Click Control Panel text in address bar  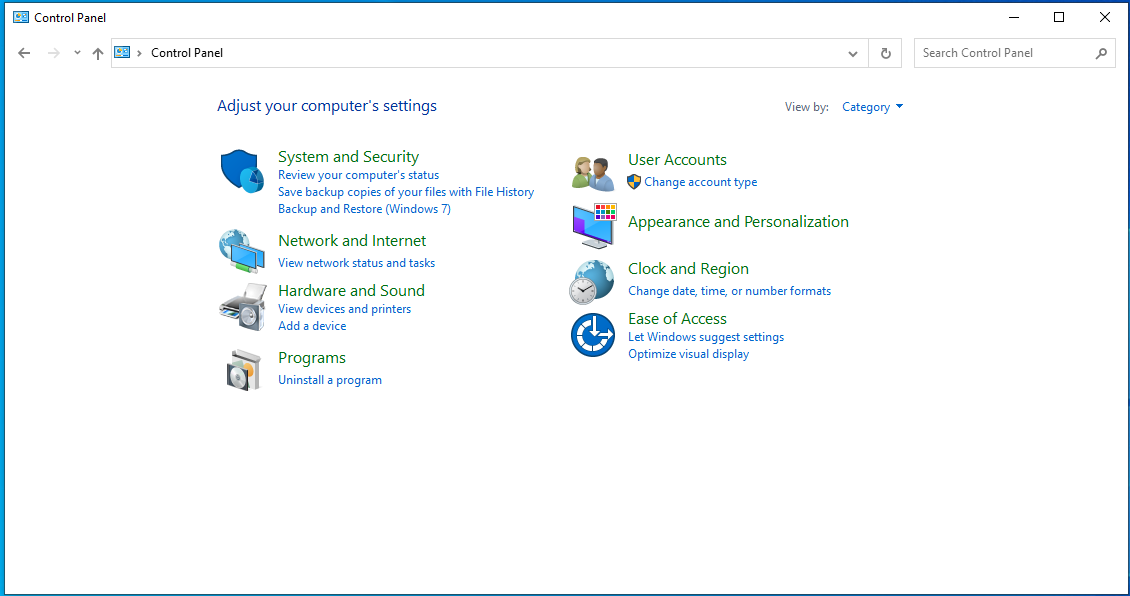click(x=187, y=53)
